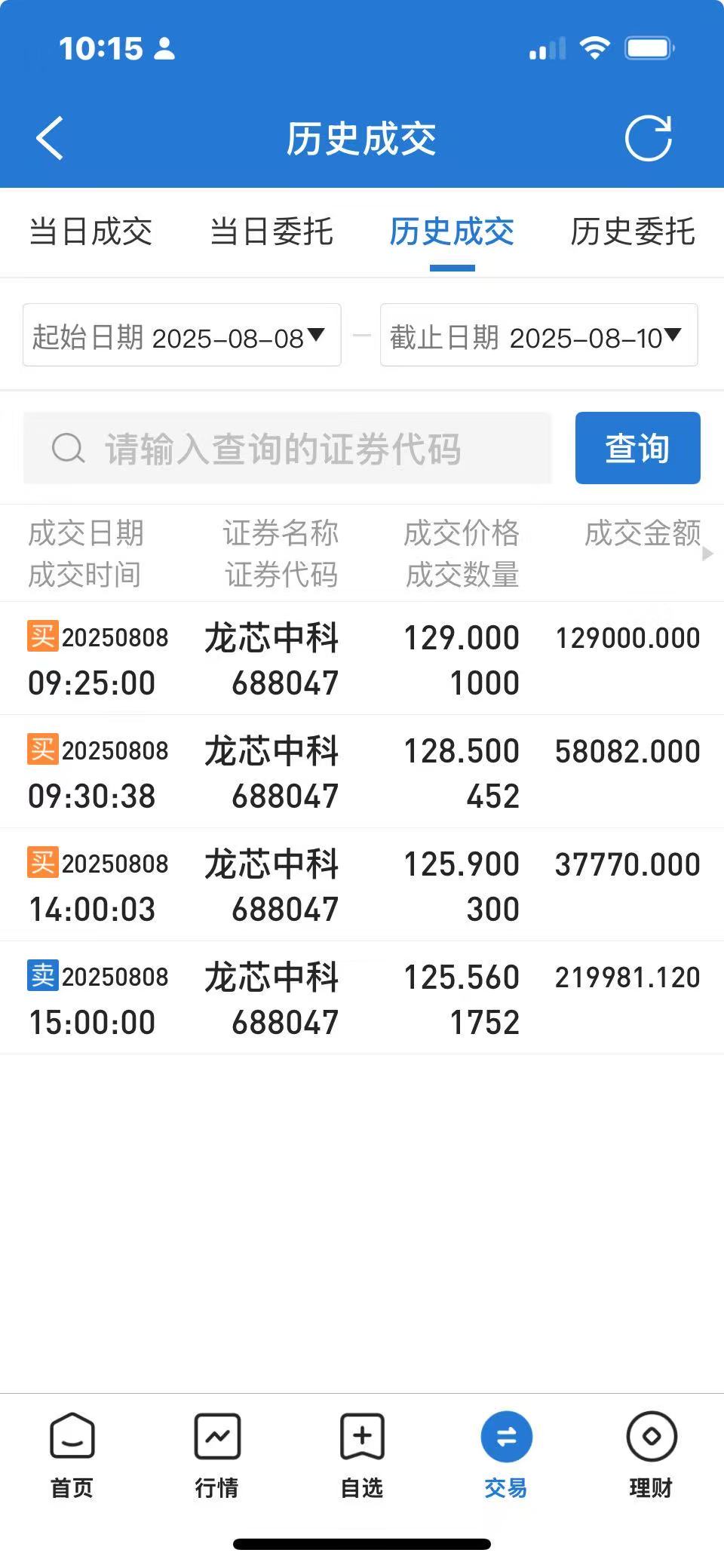Tap the 买 badge on 09:25:00 row
Image resolution: width=724 pixels, height=1568 pixels.
43,636
